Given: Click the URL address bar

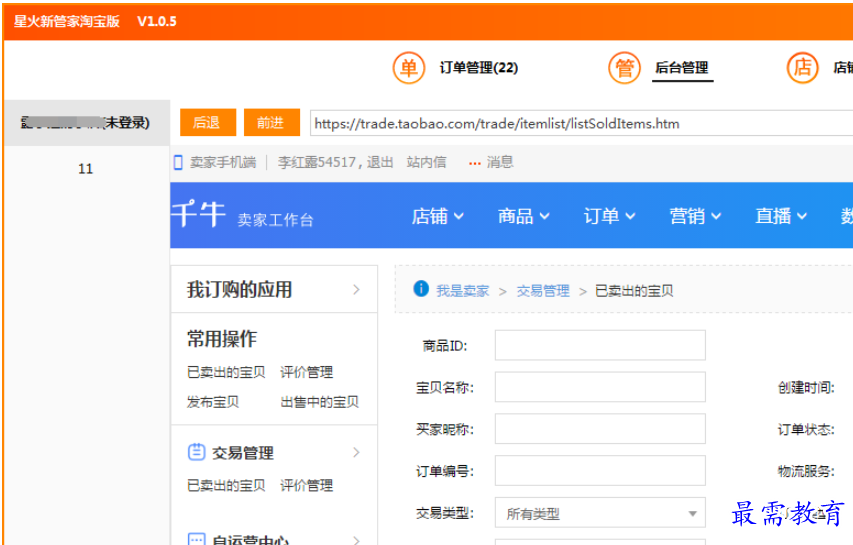Looking at the screenshot, I should coord(581,123).
